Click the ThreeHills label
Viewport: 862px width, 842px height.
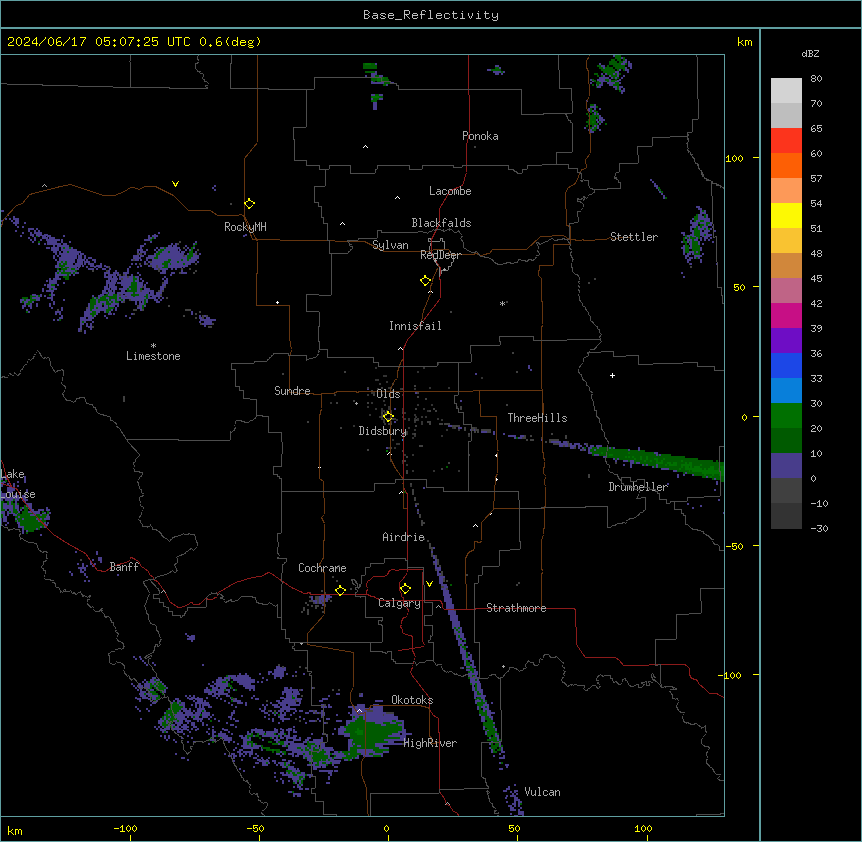537,418
